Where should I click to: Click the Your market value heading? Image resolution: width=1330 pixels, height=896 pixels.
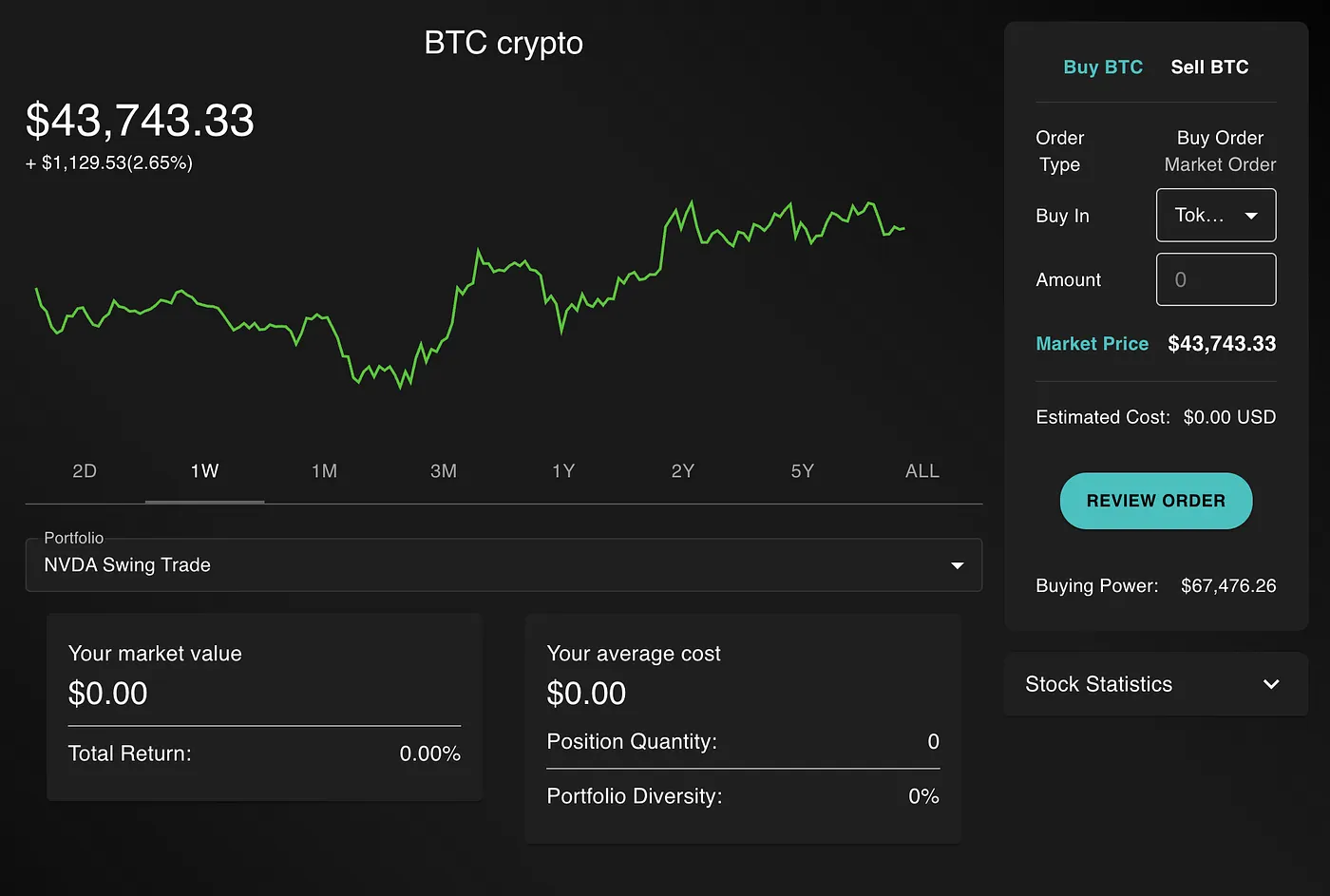pyautogui.click(x=155, y=654)
